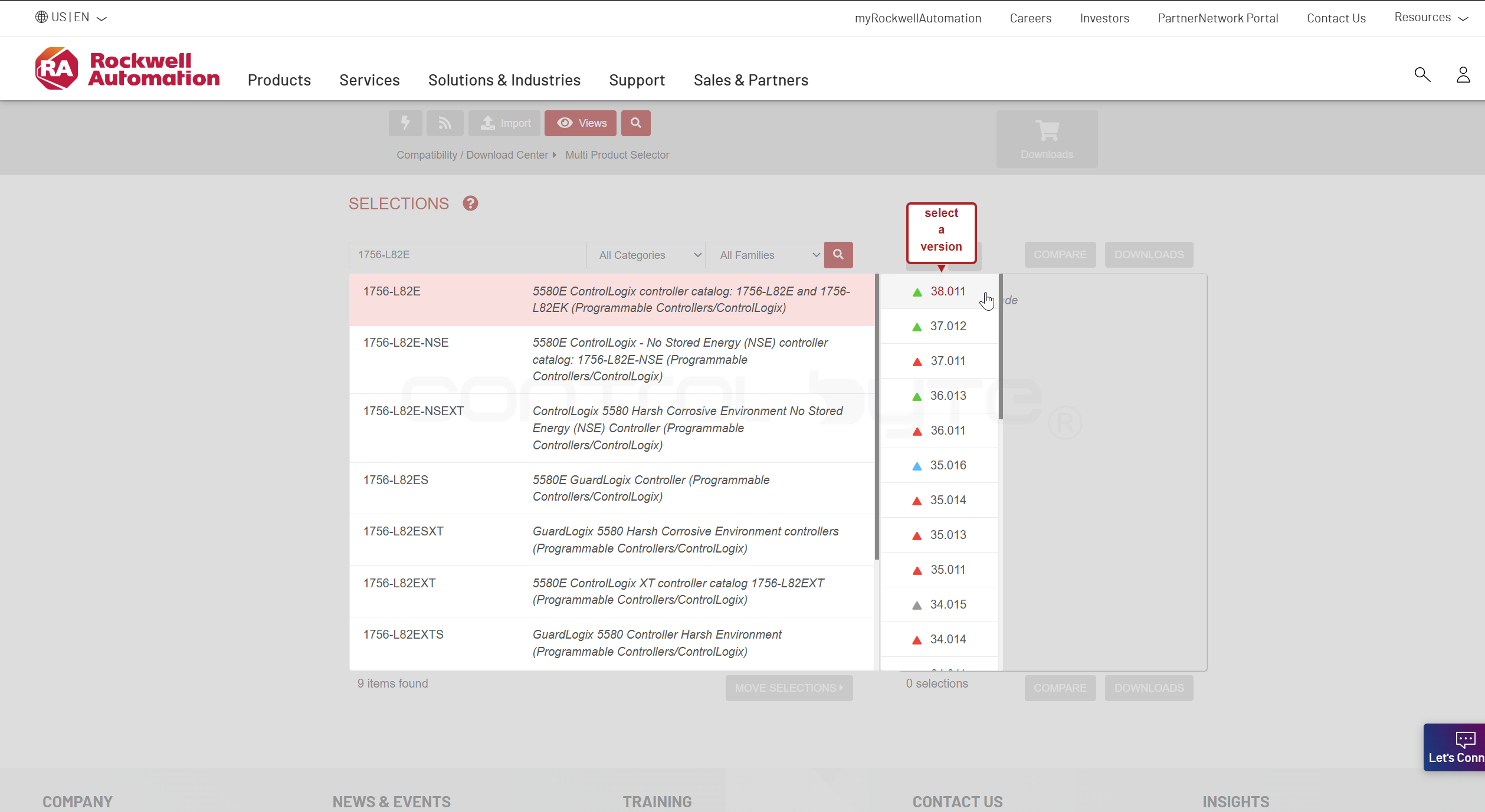The width and height of the screenshot is (1485, 812).
Task: Click the upper DOWNLOADS button
Action: (1149, 255)
